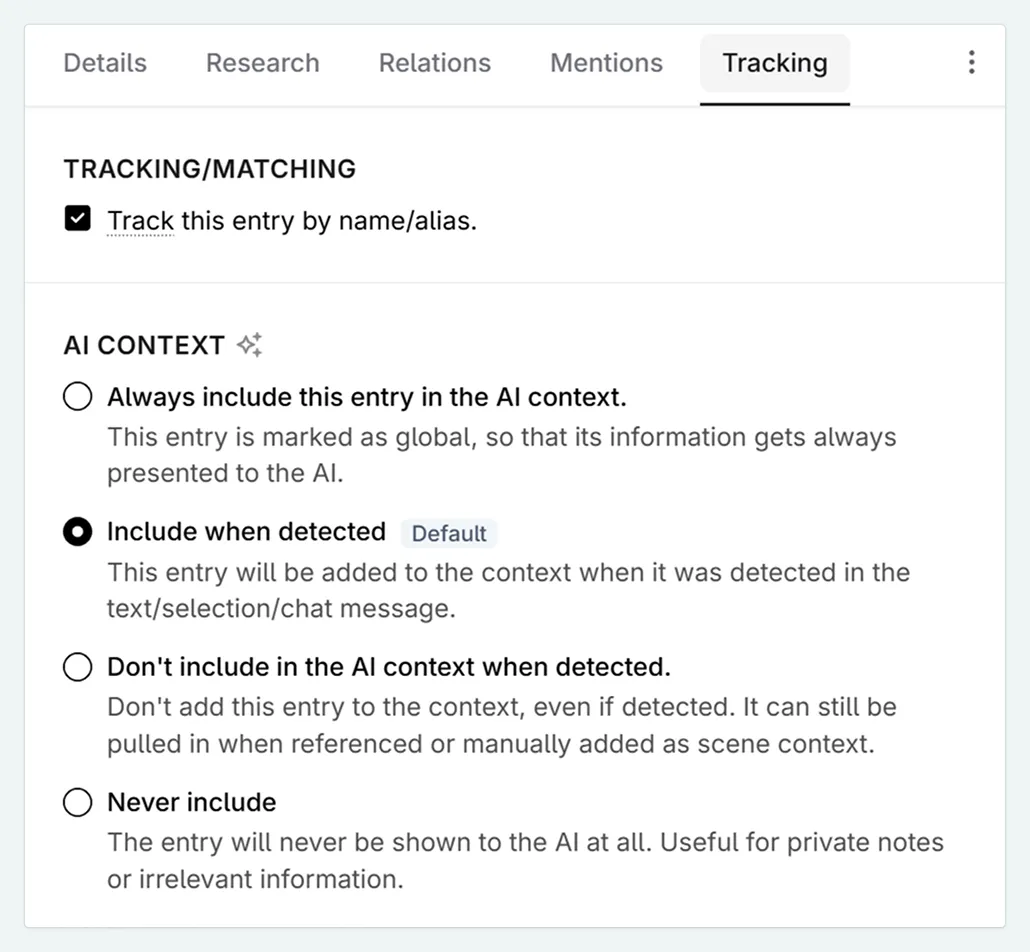Image resolution: width=1030 pixels, height=952 pixels.
Task: Select the Never include option
Action: (x=77, y=801)
